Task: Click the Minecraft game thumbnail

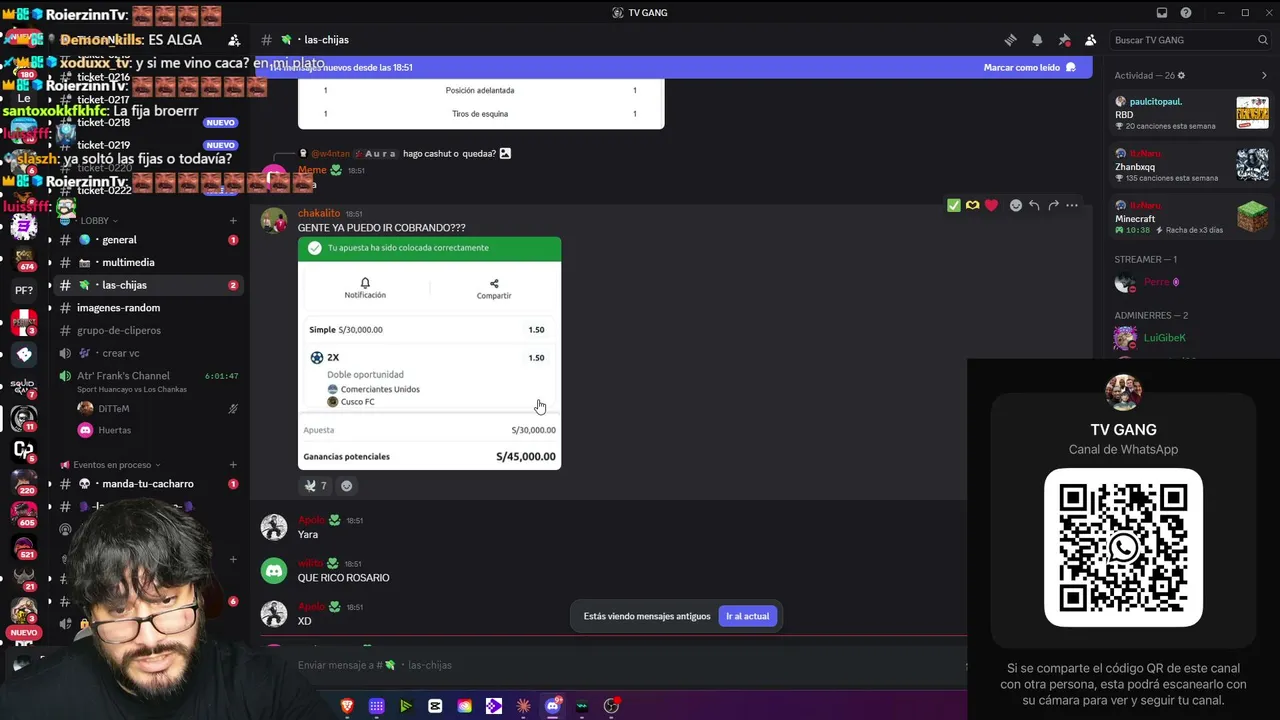Action: point(1253,217)
